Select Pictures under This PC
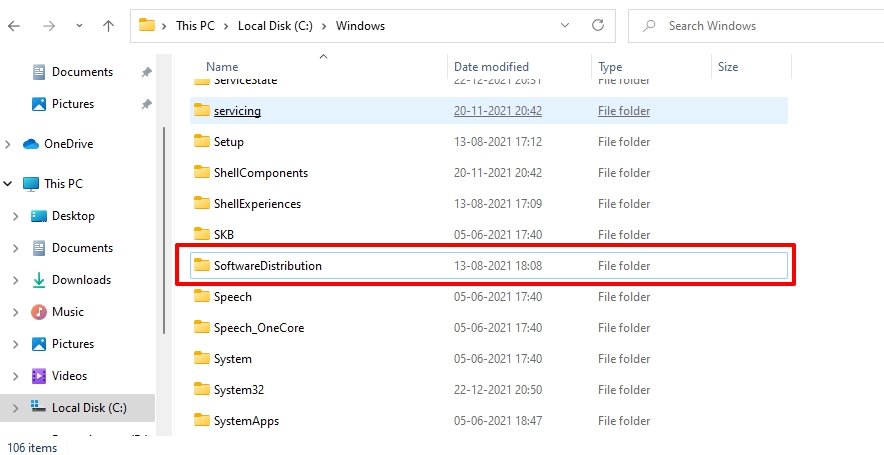 click(x=73, y=344)
